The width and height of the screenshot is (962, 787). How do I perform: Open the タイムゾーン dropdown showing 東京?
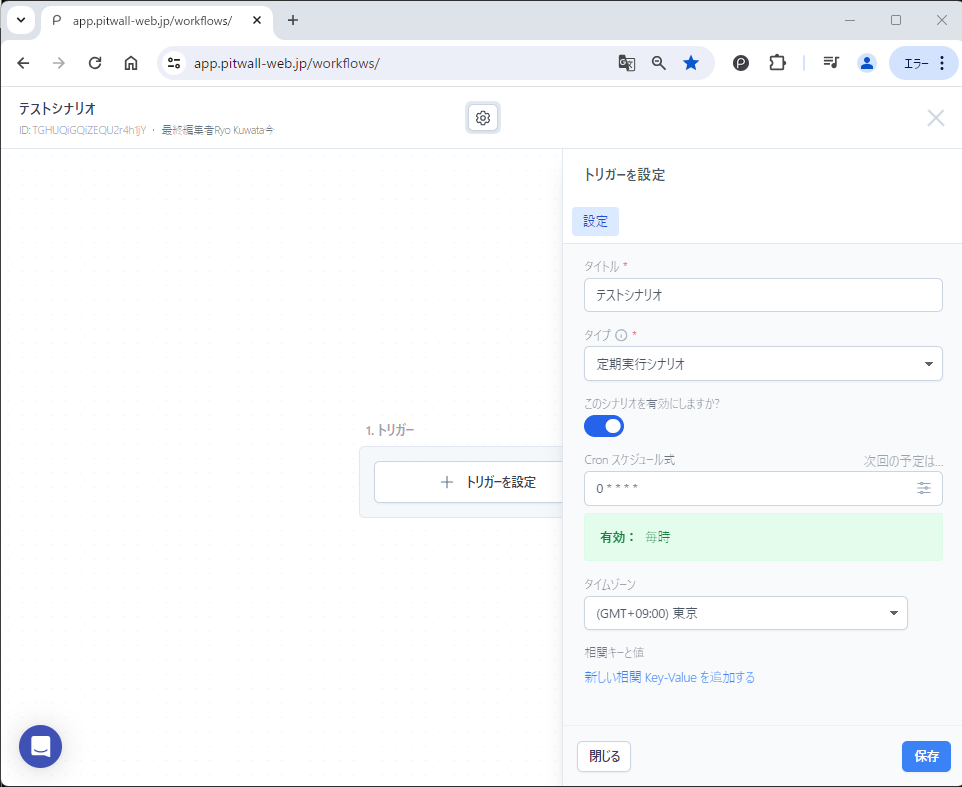pyautogui.click(x=745, y=613)
